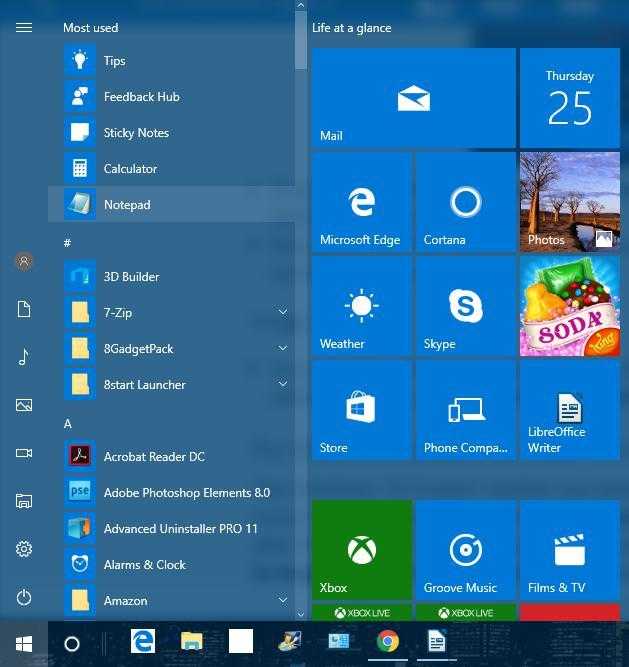Open the Pictures folder sidebar icon
This screenshot has height=667, width=629.
pos(24,405)
